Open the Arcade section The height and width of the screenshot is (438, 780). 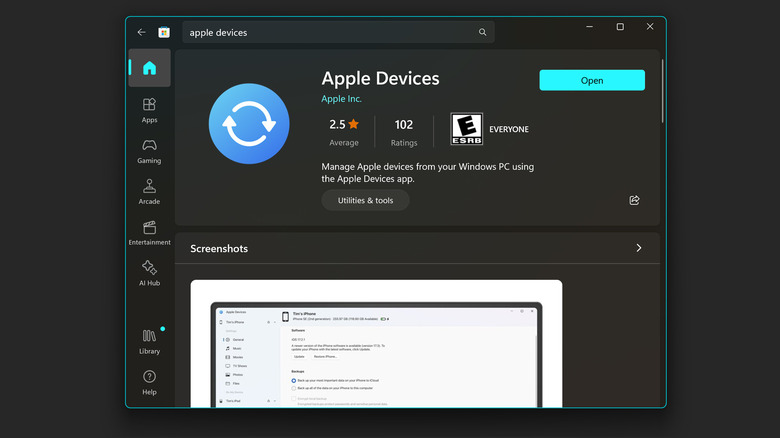click(149, 192)
